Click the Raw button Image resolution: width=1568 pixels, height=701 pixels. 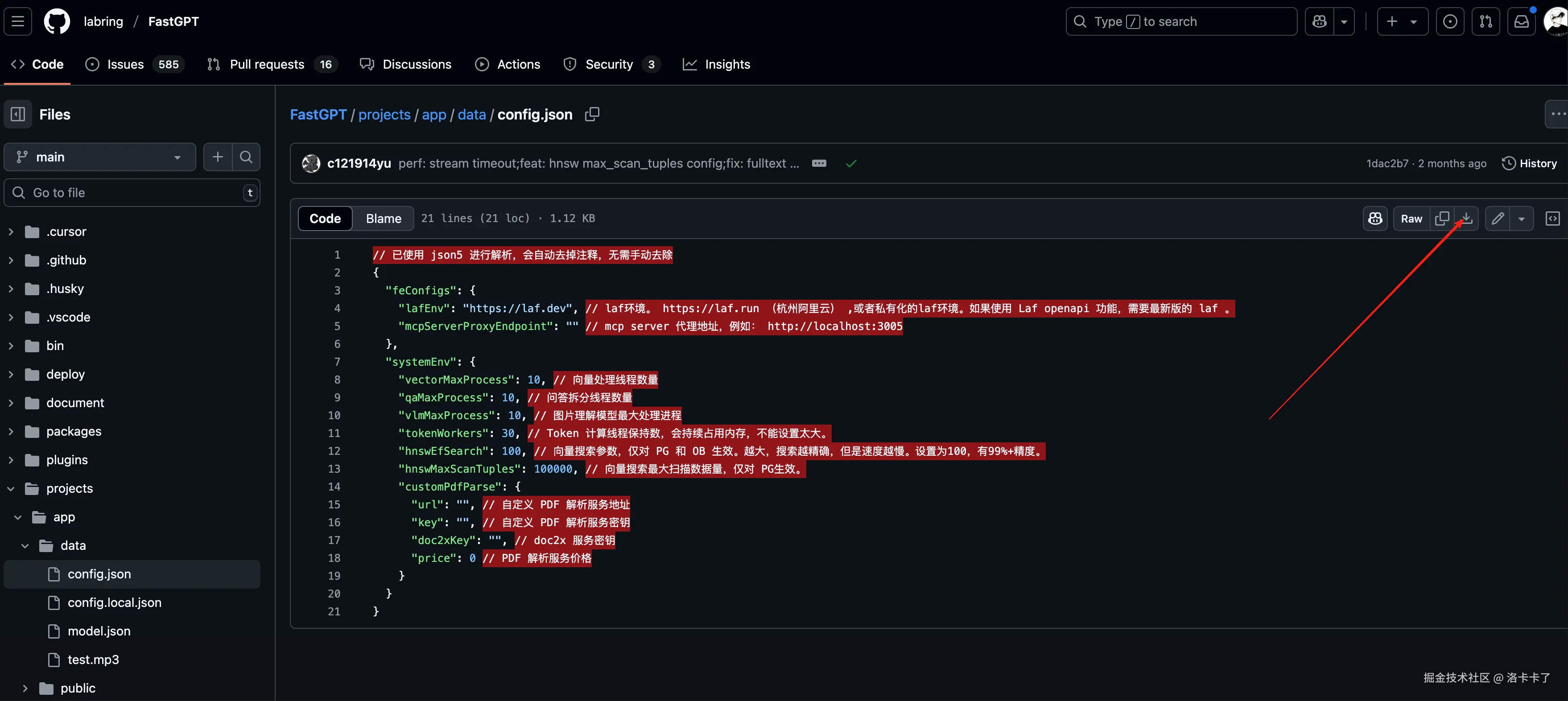point(1411,219)
